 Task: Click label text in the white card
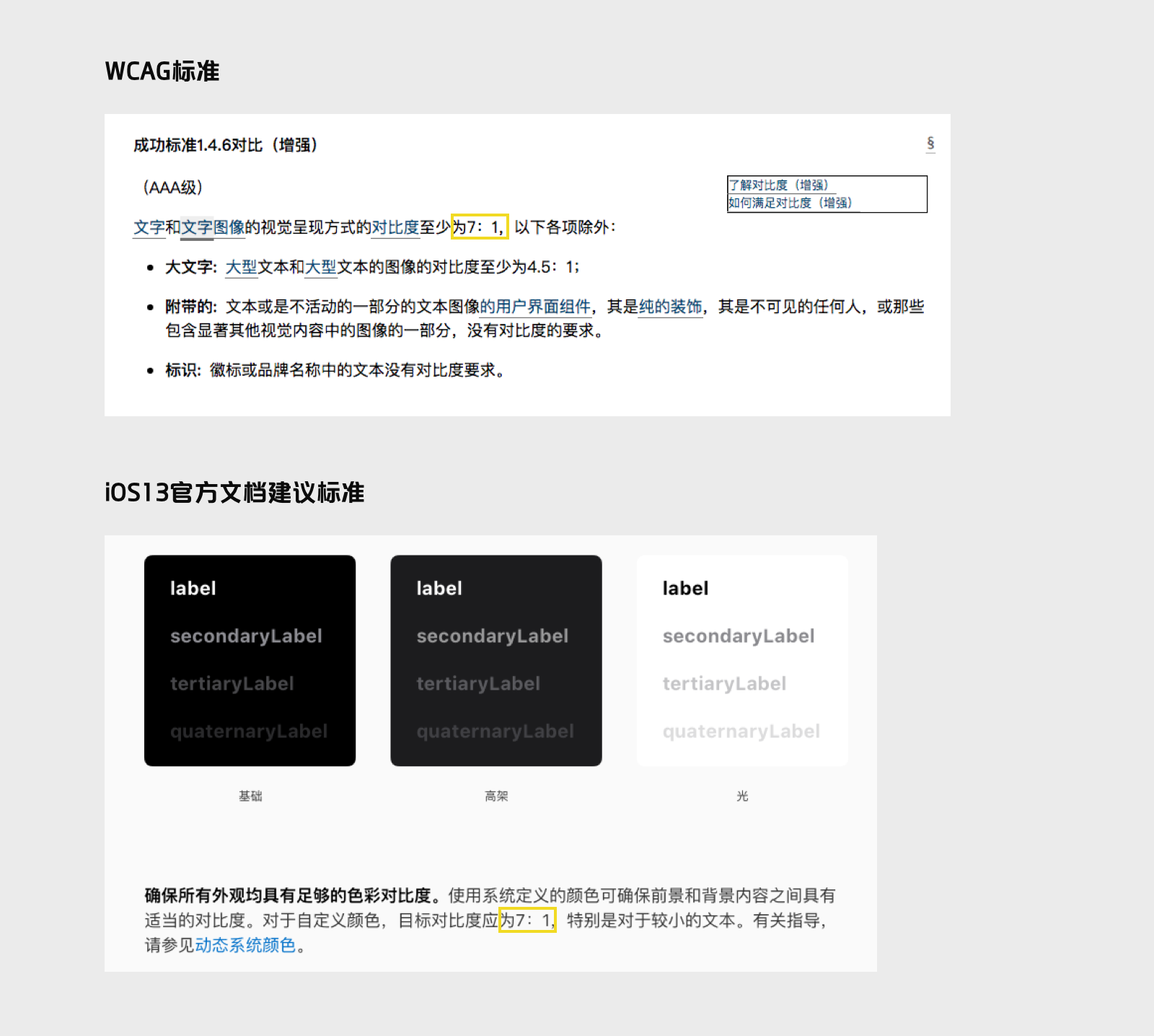pos(685,588)
